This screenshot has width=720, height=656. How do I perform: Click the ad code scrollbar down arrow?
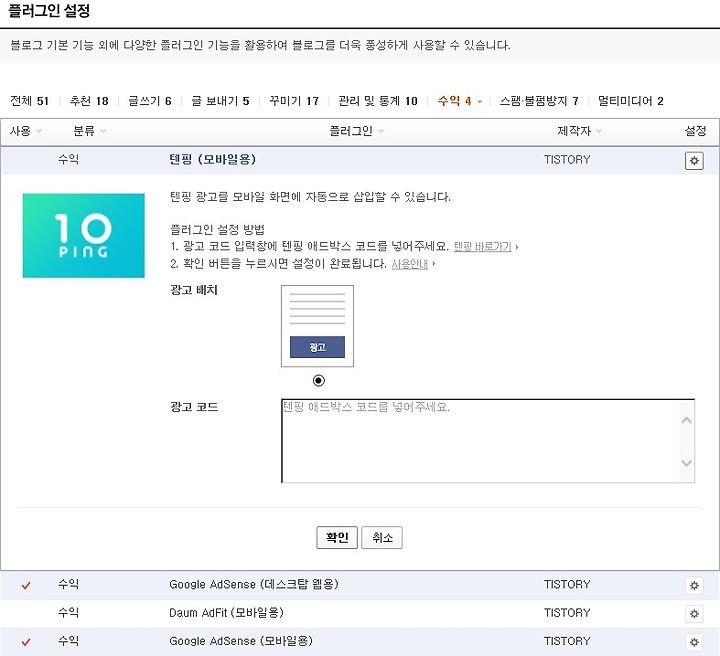point(686,463)
